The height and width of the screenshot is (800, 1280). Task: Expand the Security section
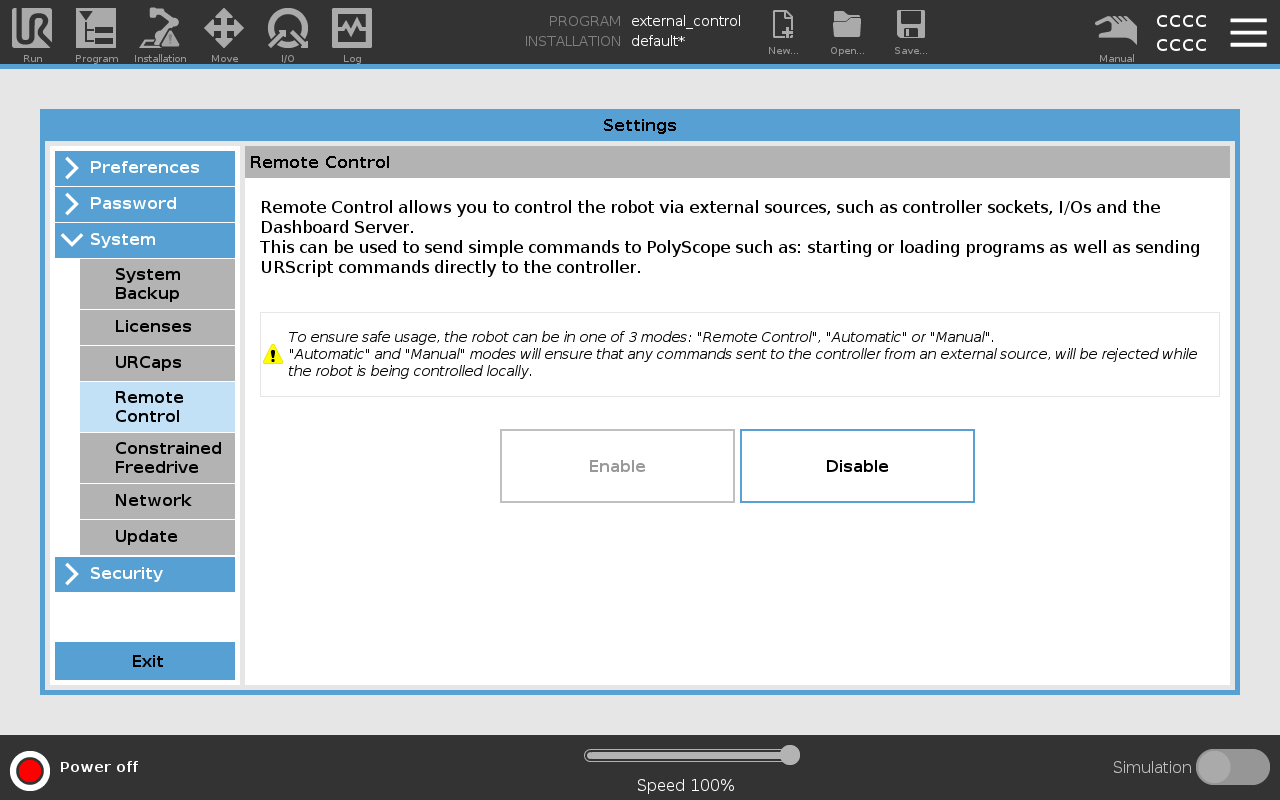point(145,574)
